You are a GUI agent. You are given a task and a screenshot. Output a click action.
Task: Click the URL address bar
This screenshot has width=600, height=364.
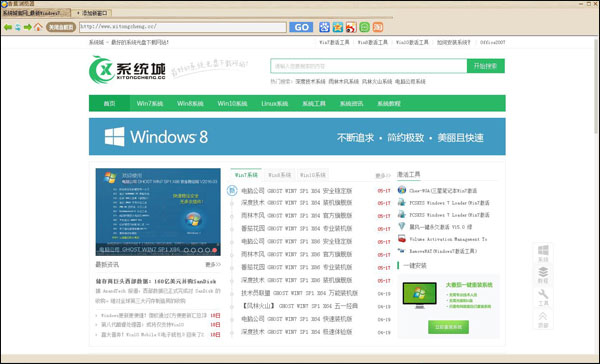(183, 27)
